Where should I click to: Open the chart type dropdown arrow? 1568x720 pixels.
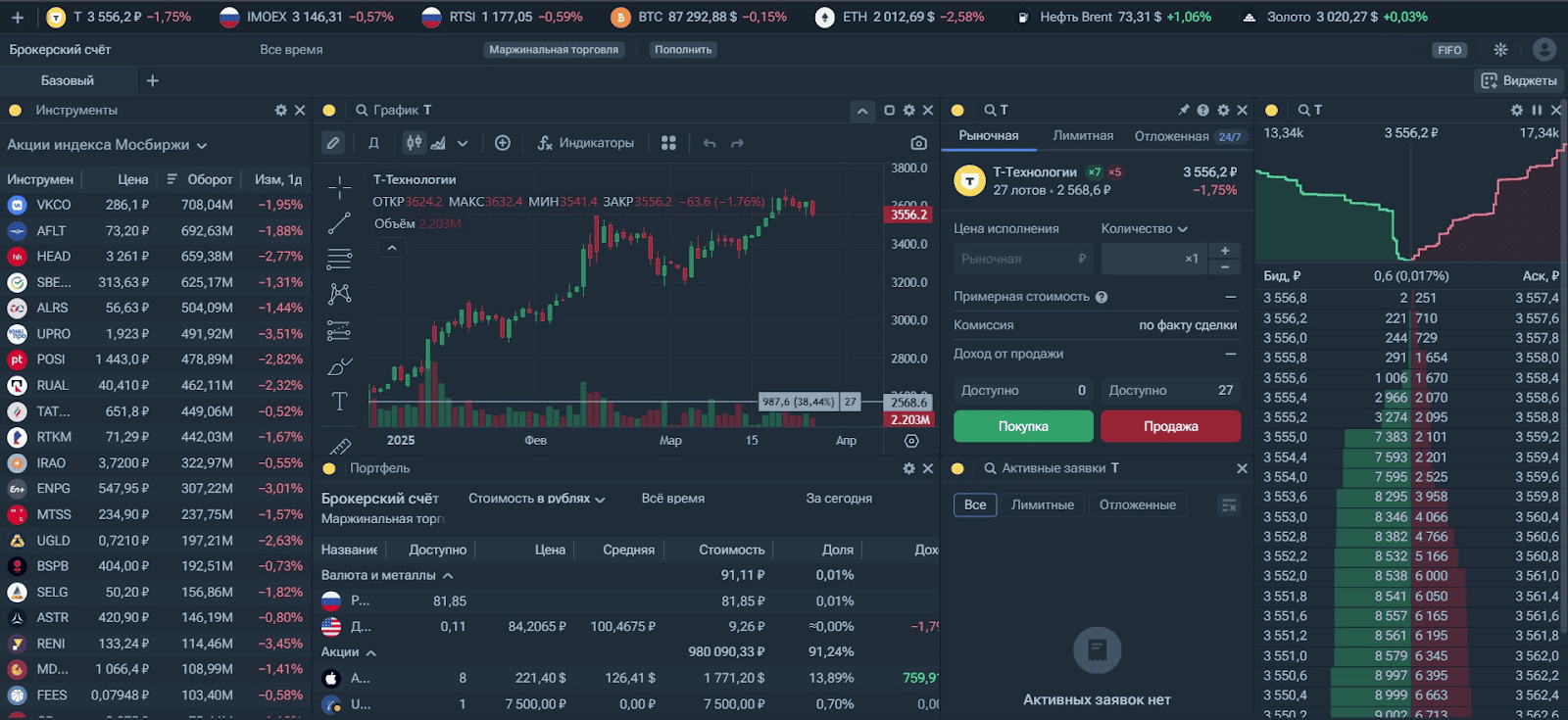[x=463, y=143]
